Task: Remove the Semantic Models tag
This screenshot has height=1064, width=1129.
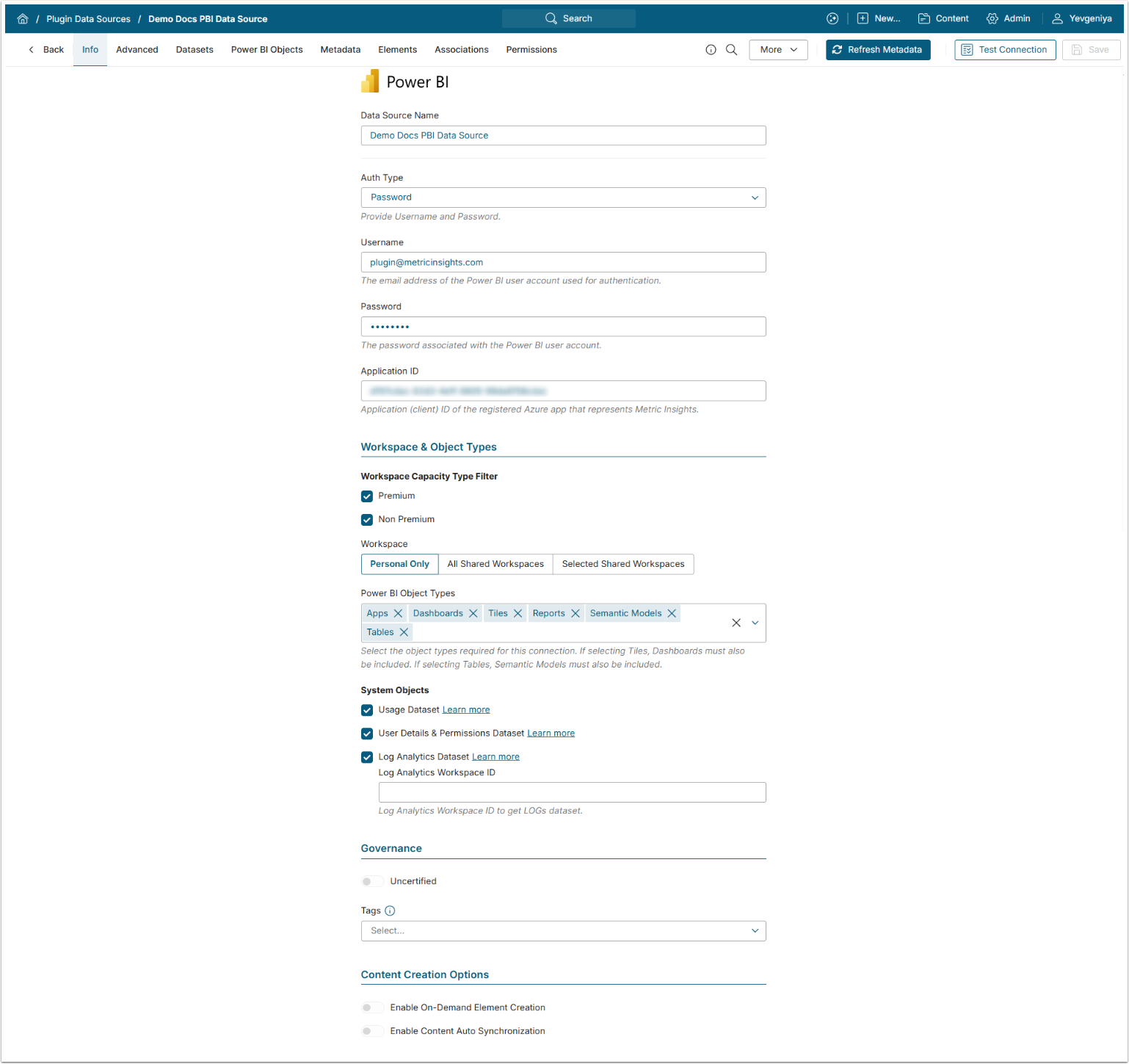Action: (672, 614)
